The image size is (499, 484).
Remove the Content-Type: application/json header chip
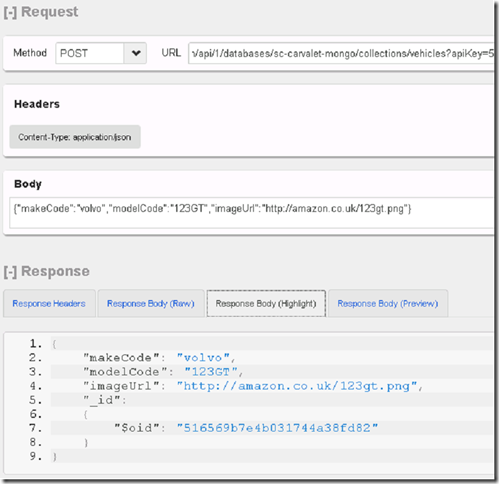coord(75,137)
